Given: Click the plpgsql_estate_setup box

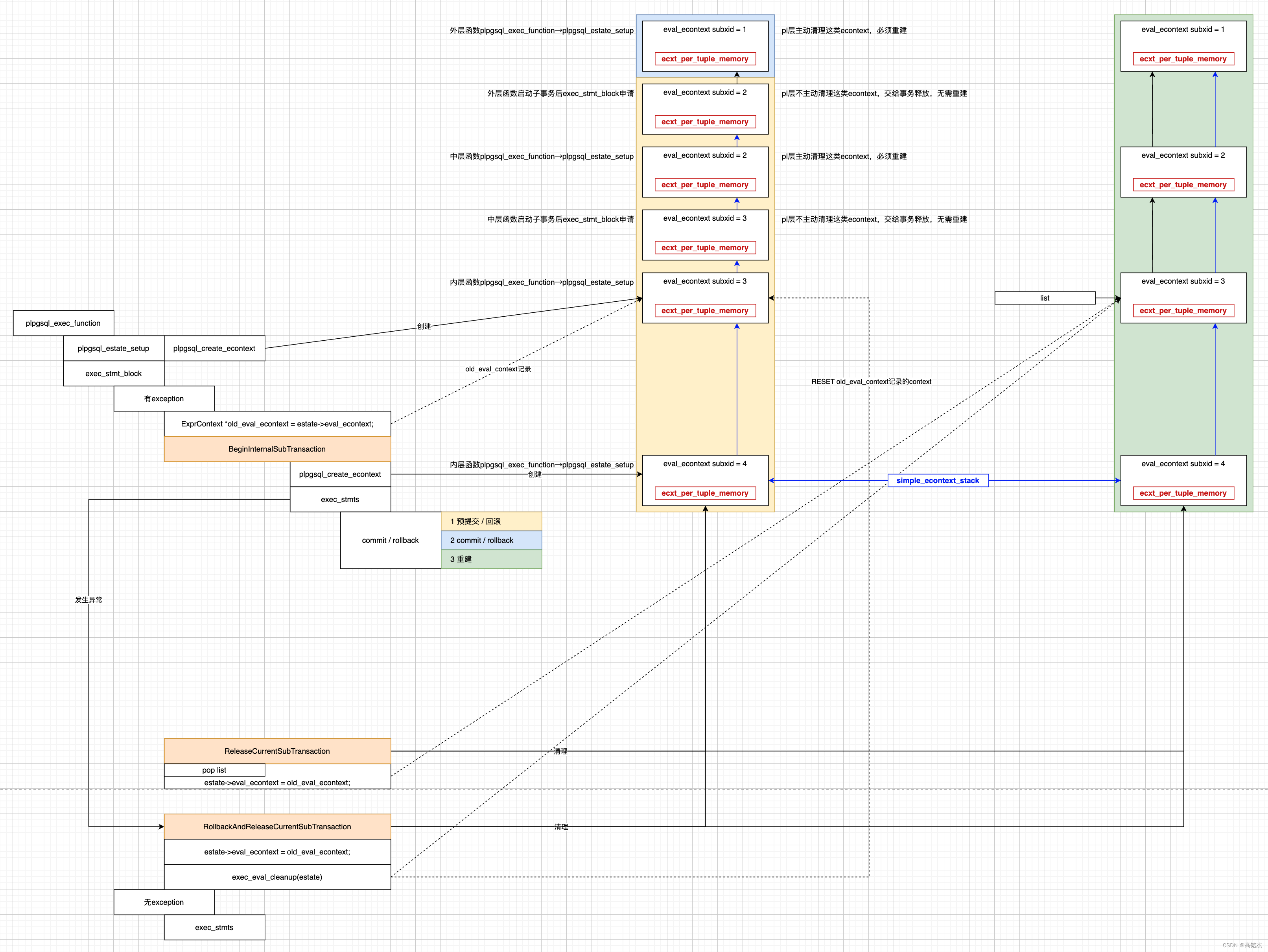Looking at the screenshot, I should click(114, 348).
